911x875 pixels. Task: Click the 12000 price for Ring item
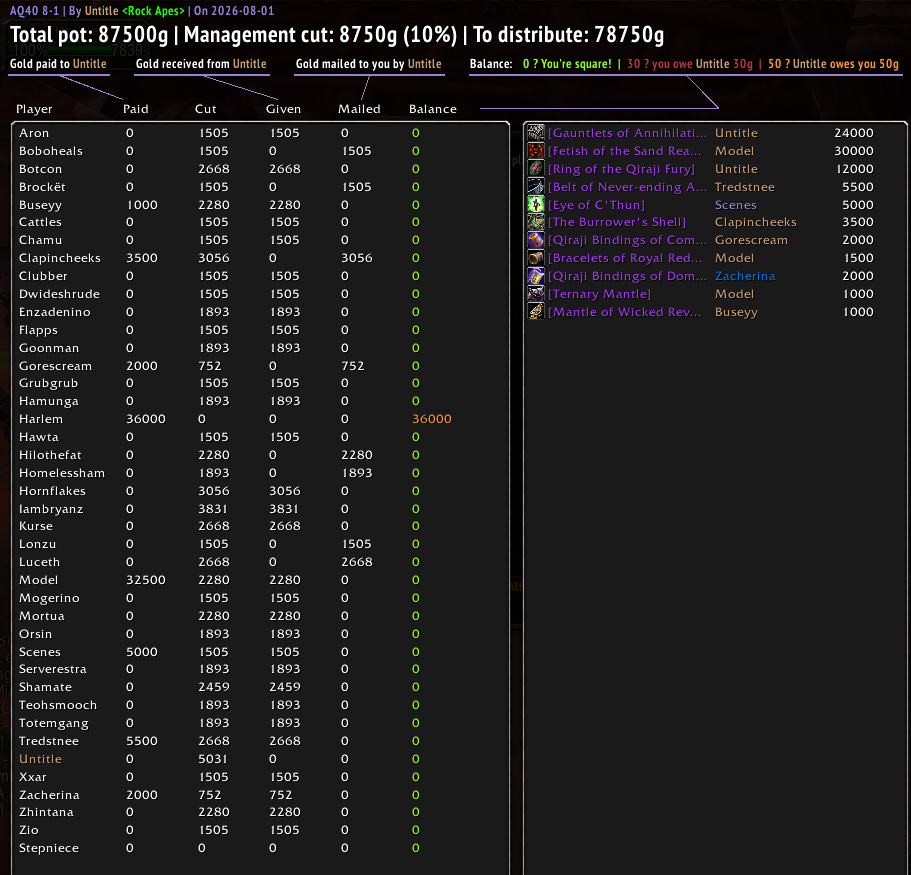click(853, 169)
